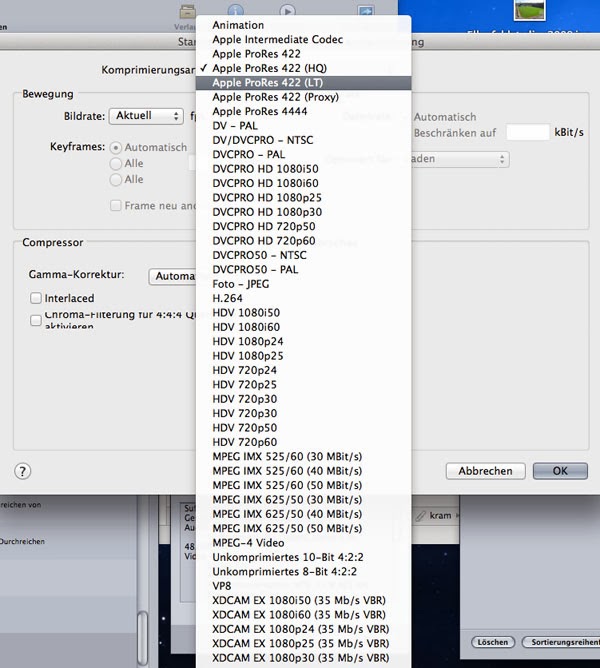Select VP8 codec
The height and width of the screenshot is (668, 600).
(303, 586)
